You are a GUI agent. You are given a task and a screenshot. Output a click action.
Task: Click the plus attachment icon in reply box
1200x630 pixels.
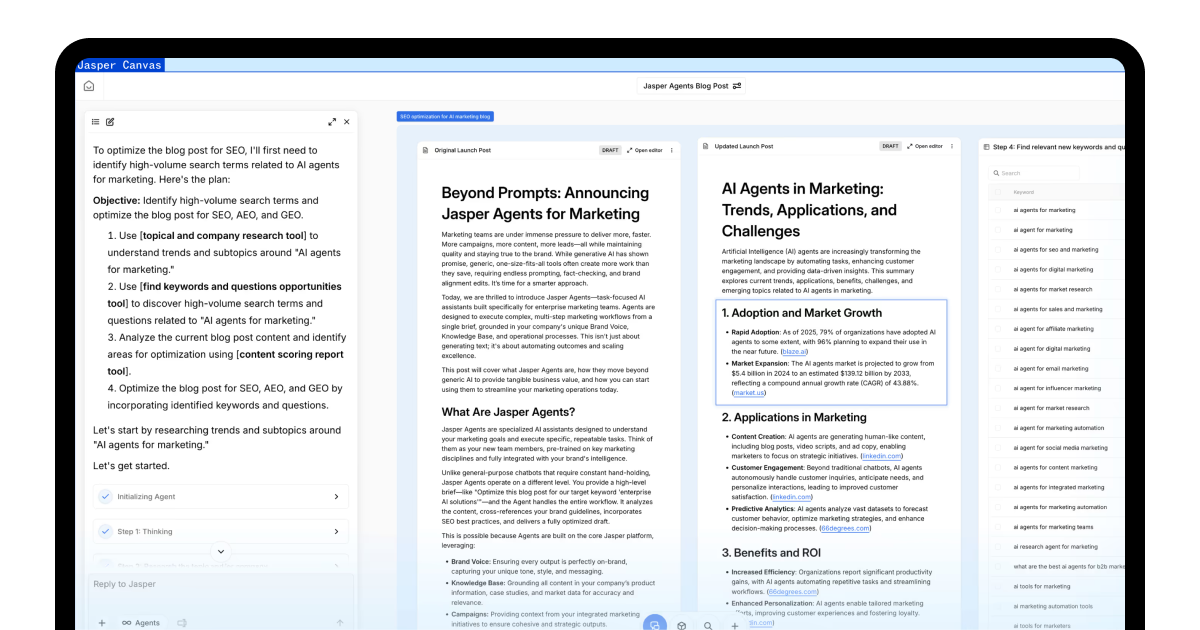tap(102, 623)
